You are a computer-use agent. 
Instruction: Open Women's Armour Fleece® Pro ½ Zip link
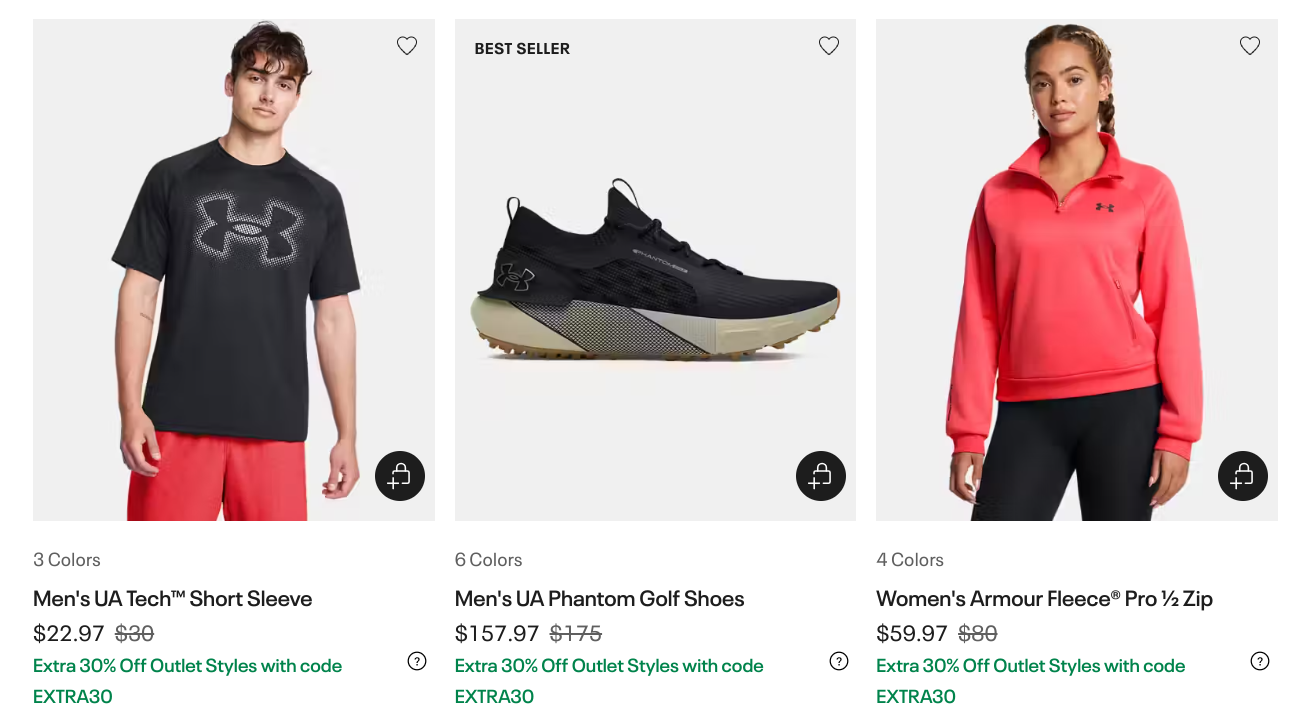click(1044, 599)
